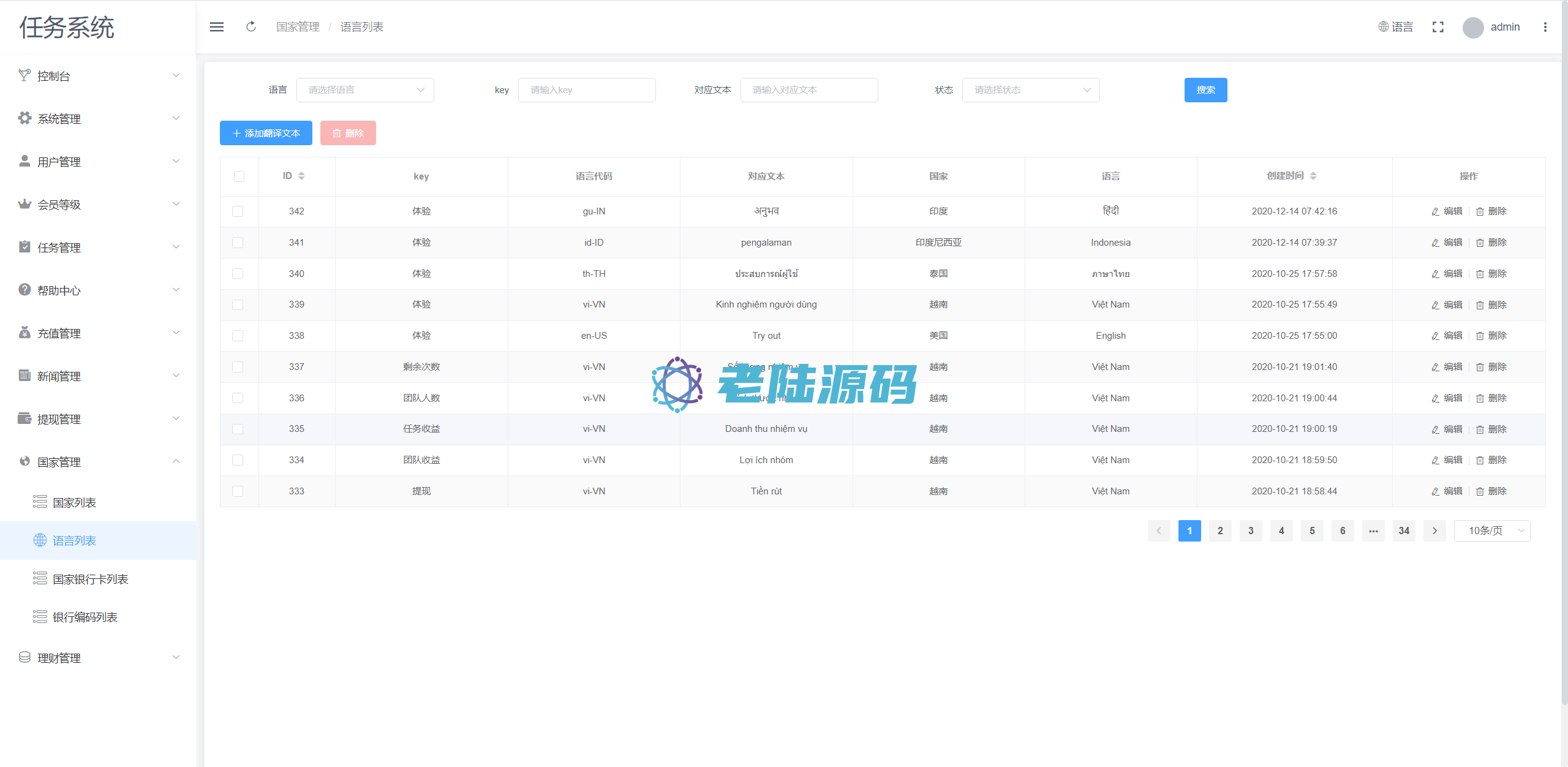Click the admin avatar icon
The width and height of the screenshot is (1568, 767).
1472,27
